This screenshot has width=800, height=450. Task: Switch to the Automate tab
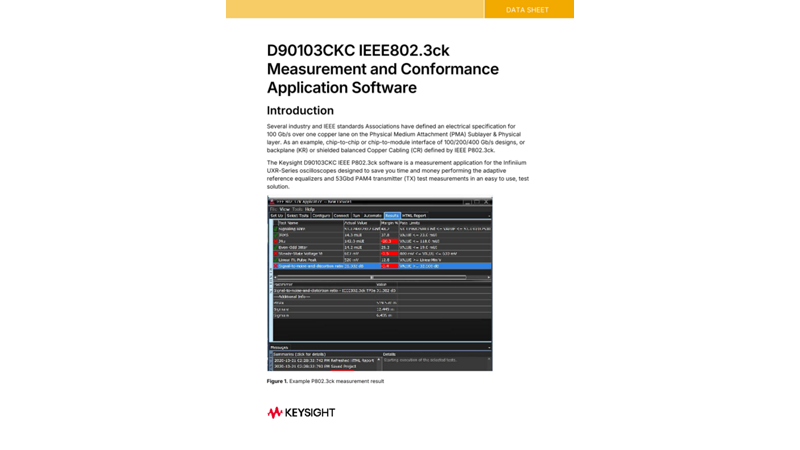click(372, 216)
